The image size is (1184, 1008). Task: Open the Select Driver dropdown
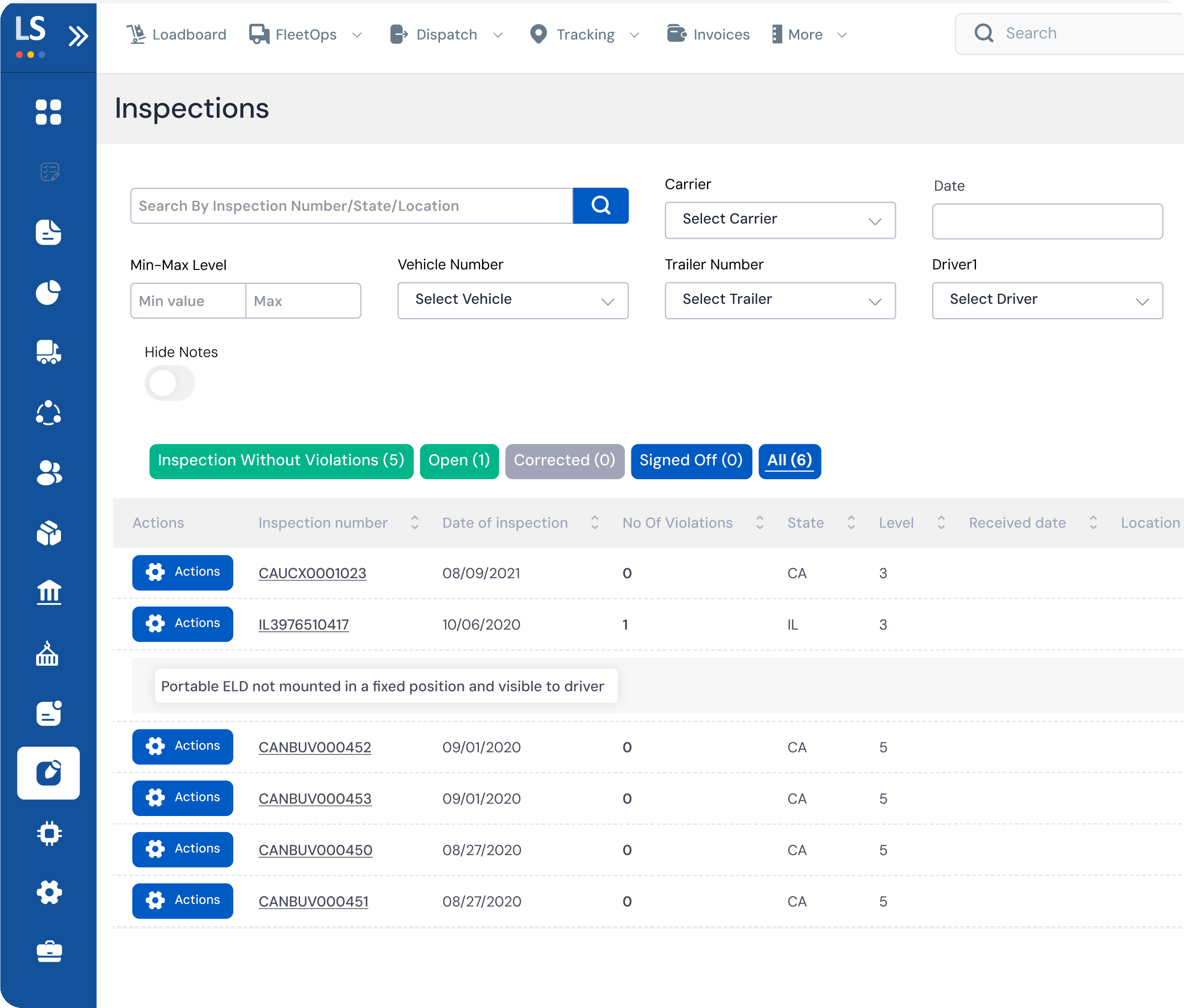1047,301
